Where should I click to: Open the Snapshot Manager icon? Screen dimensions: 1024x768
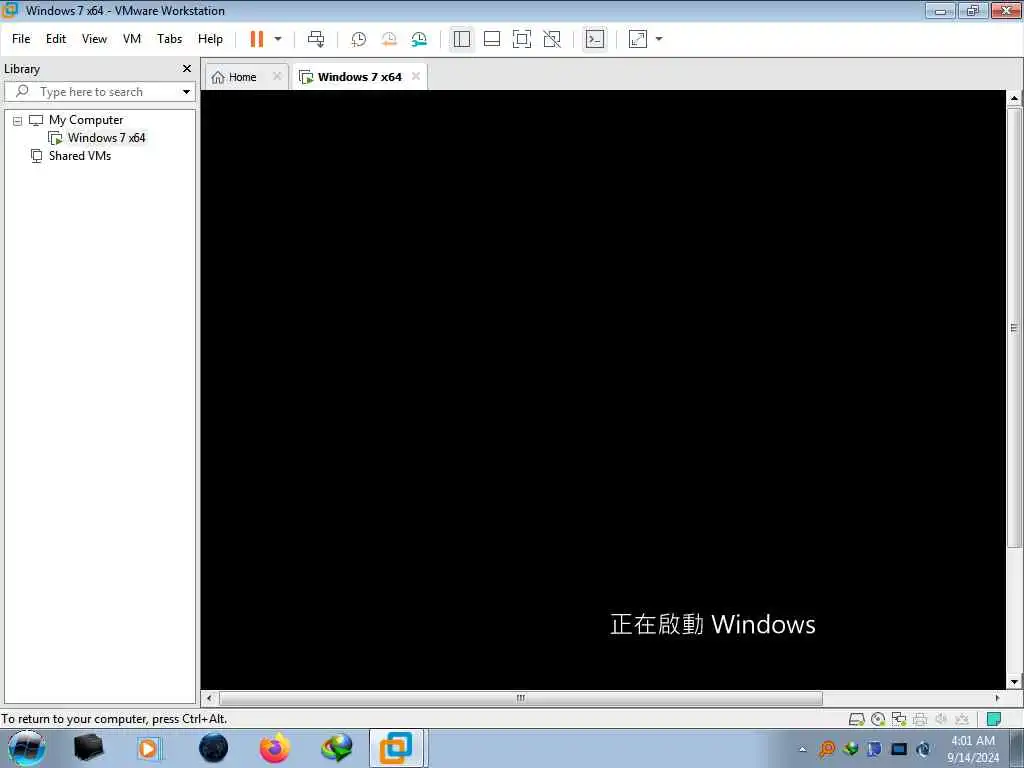coord(419,39)
